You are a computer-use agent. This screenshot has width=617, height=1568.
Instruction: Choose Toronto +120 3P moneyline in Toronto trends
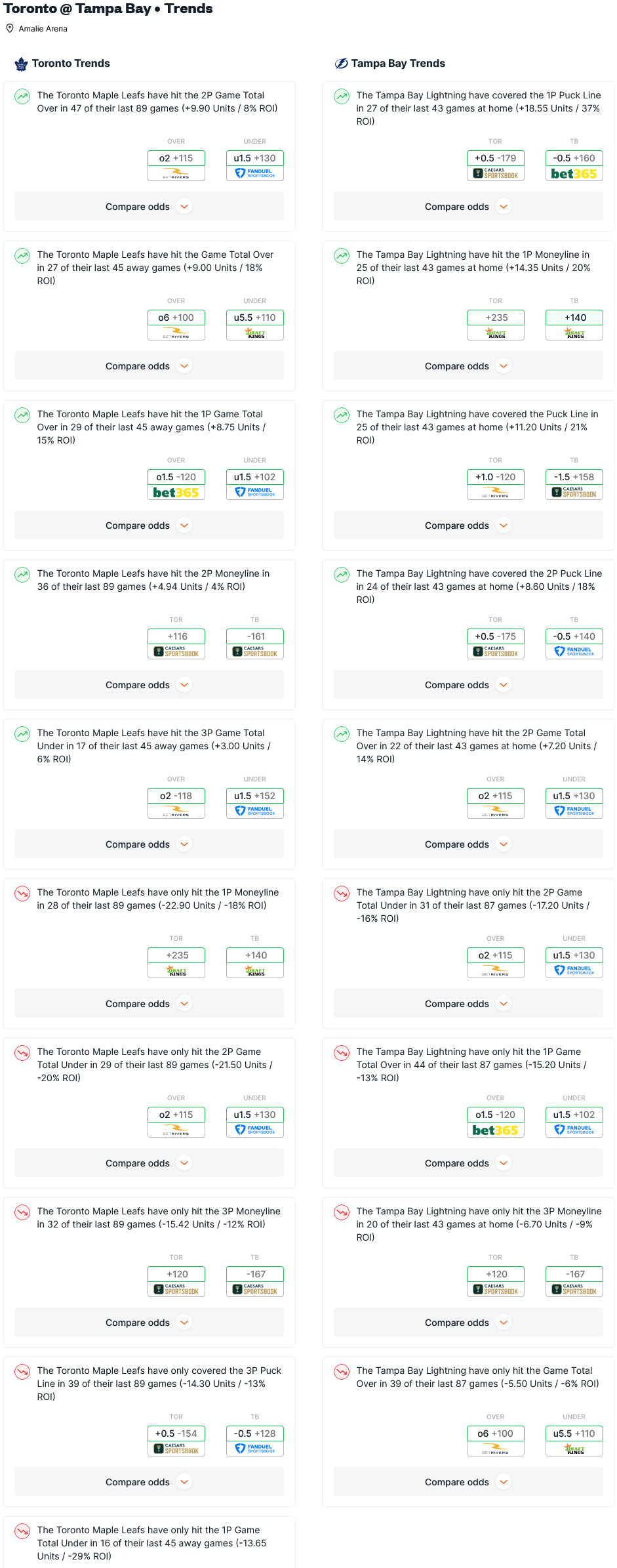point(176,1274)
